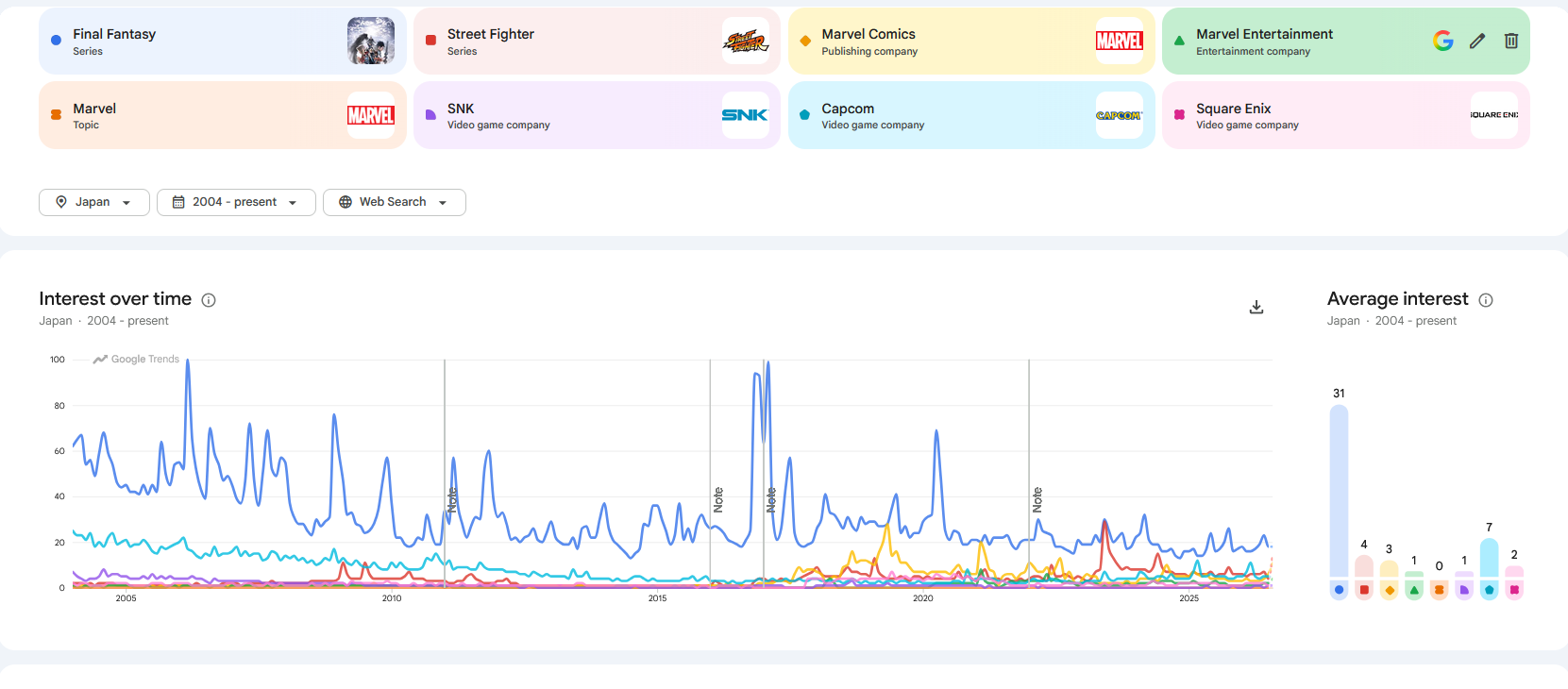Click the Street Fighter logo thumbnail

tap(746, 41)
